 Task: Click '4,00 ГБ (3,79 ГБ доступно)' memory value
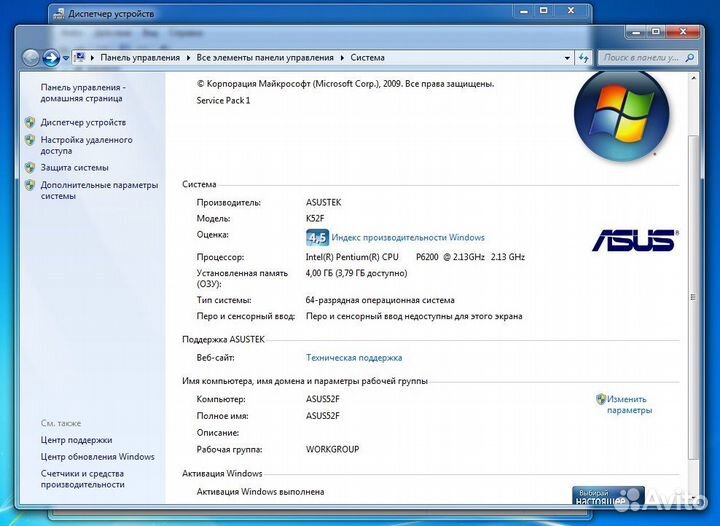(356, 273)
